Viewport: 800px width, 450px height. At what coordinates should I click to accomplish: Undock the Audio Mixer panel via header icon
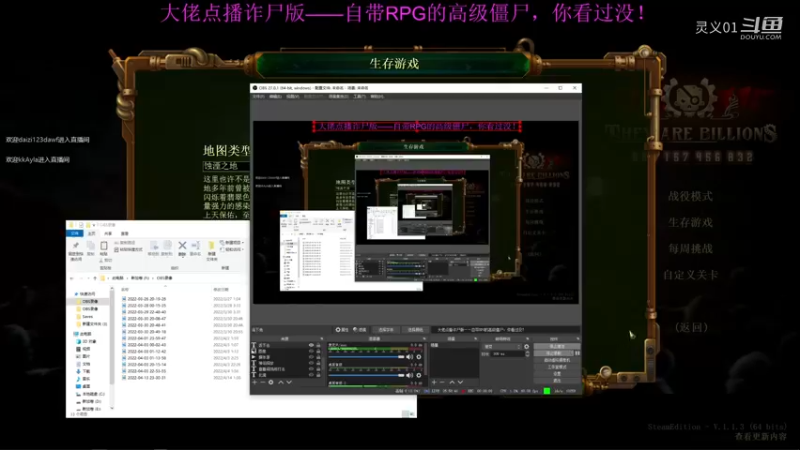pyautogui.click(x=424, y=338)
